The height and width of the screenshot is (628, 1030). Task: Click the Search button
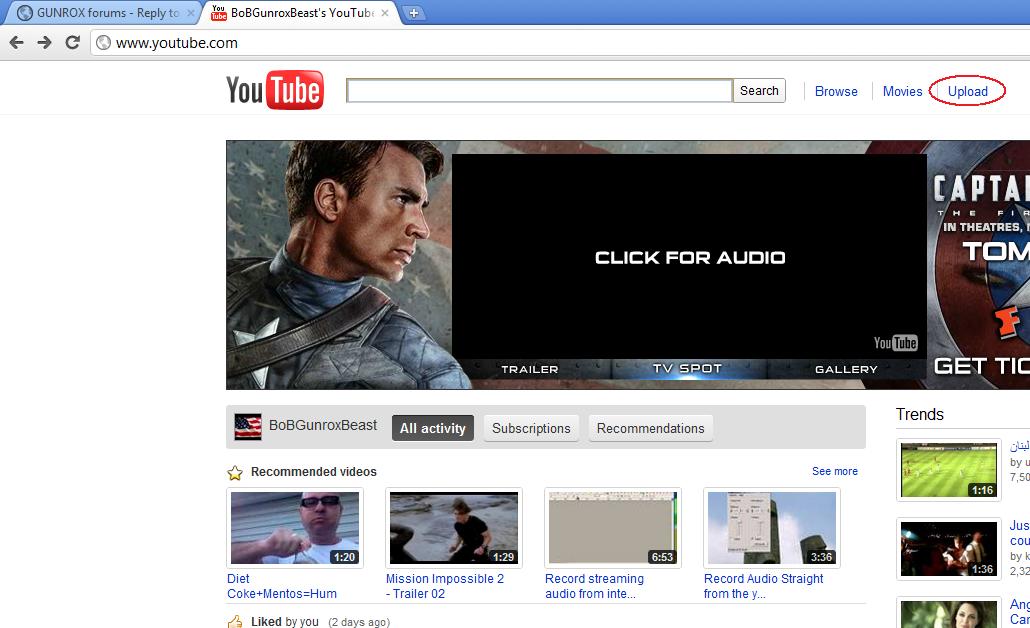click(x=759, y=91)
